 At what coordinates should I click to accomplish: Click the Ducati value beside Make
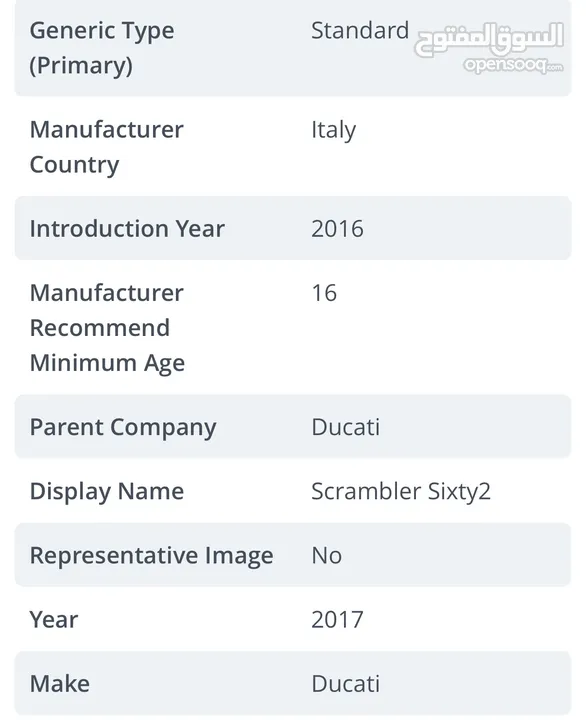coord(346,684)
